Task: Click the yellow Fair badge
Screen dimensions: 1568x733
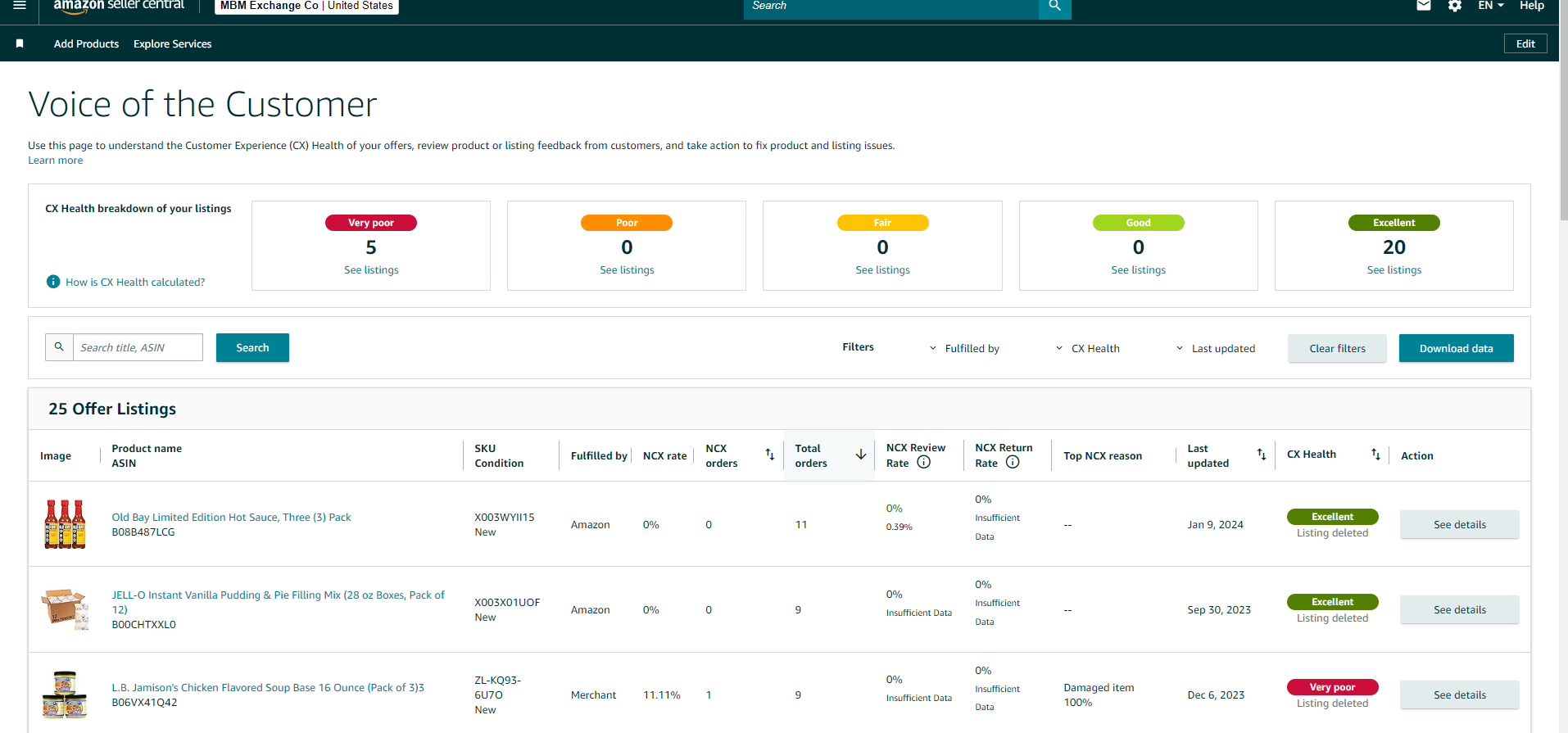Action: click(x=882, y=223)
